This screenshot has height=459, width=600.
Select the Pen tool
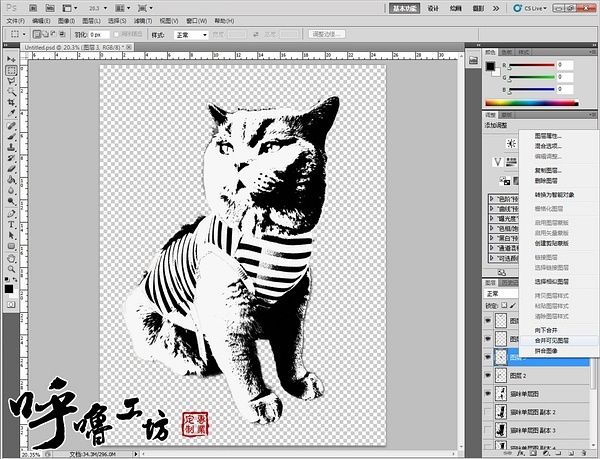[x=11, y=214]
